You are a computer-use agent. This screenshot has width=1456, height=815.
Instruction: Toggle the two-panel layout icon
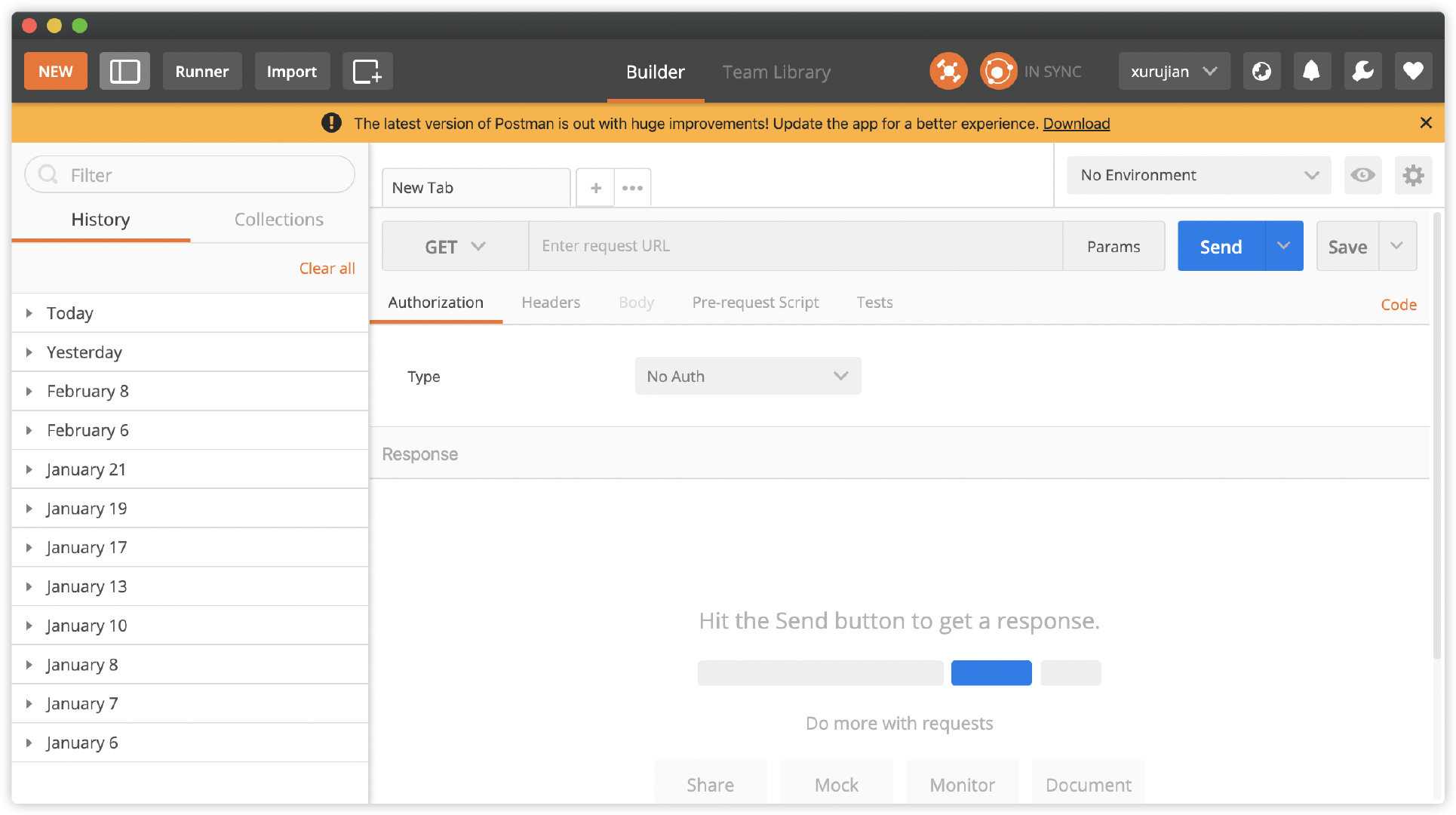(x=124, y=71)
